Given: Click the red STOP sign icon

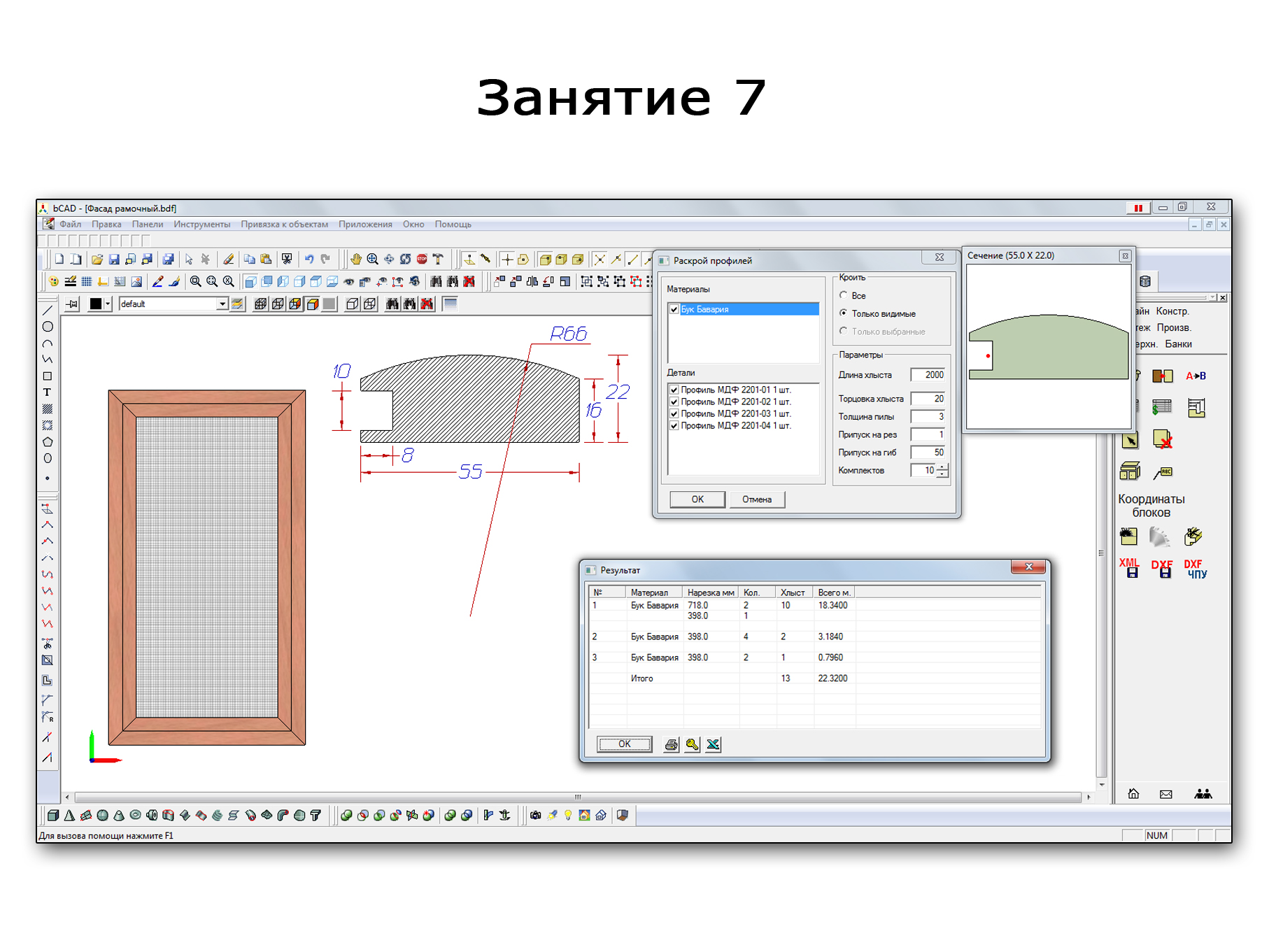Looking at the screenshot, I should pos(422,260).
